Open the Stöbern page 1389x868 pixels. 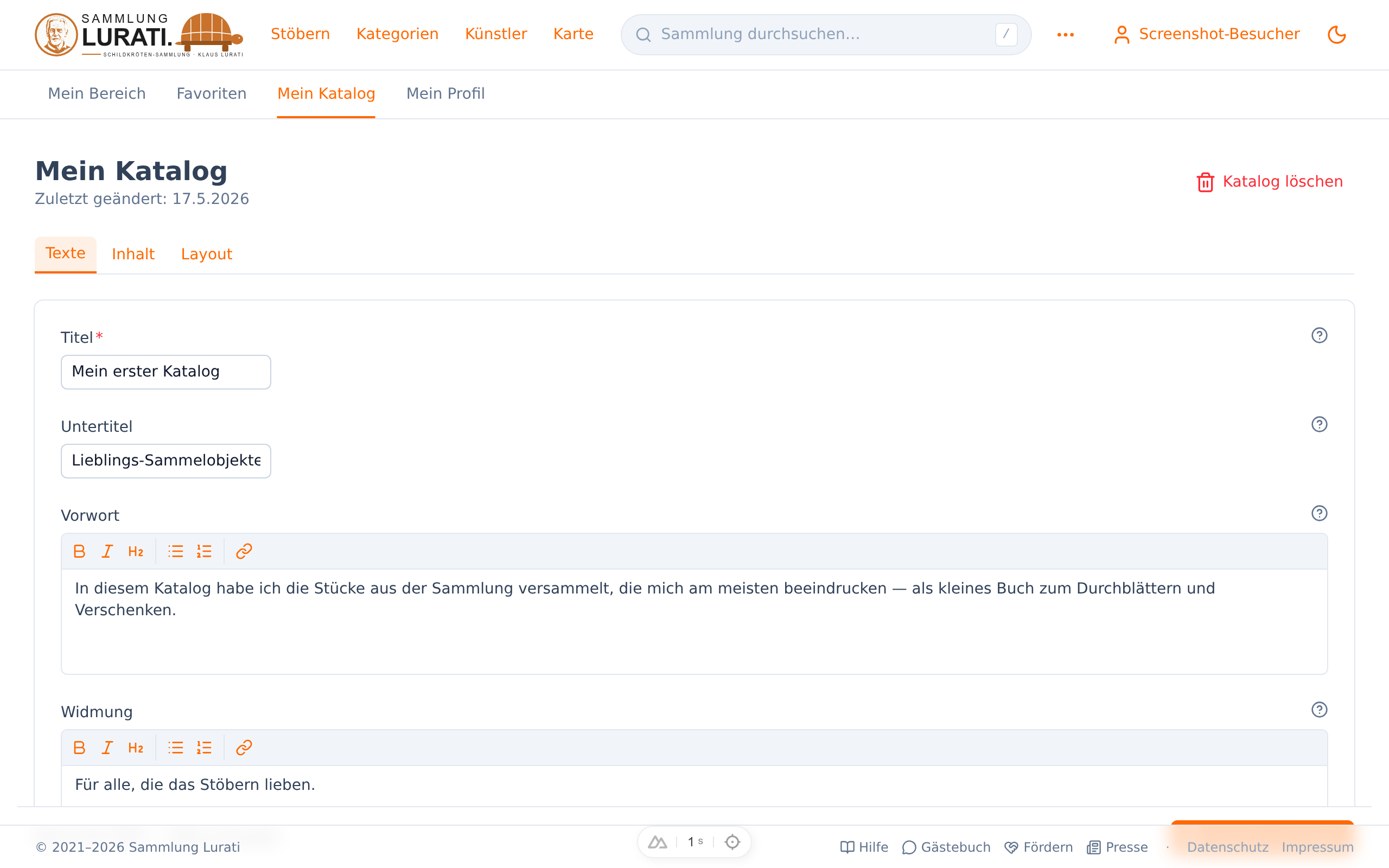(300, 34)
